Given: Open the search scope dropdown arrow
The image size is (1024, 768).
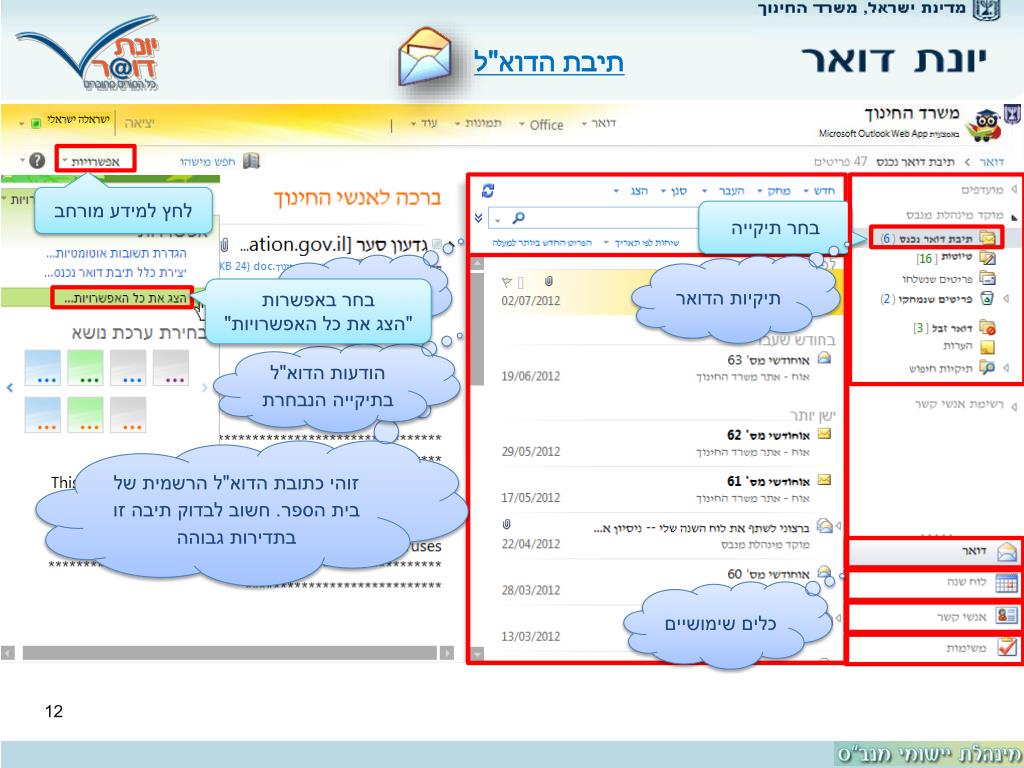Looking at the screenshot, I should click(498, 220).
